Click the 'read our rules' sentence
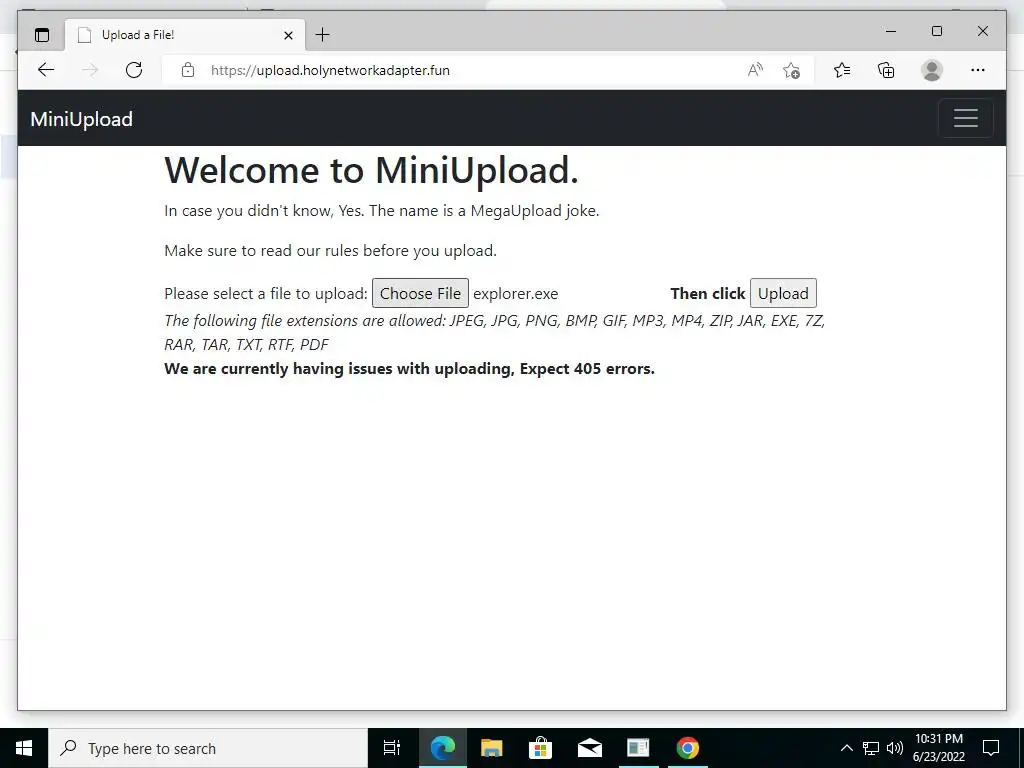Viewport: 1024px width, 768px height. [x=330, y=251]
